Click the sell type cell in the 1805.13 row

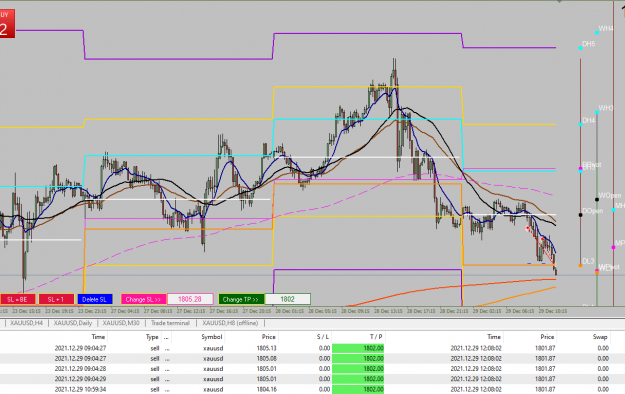pos(155,348)
